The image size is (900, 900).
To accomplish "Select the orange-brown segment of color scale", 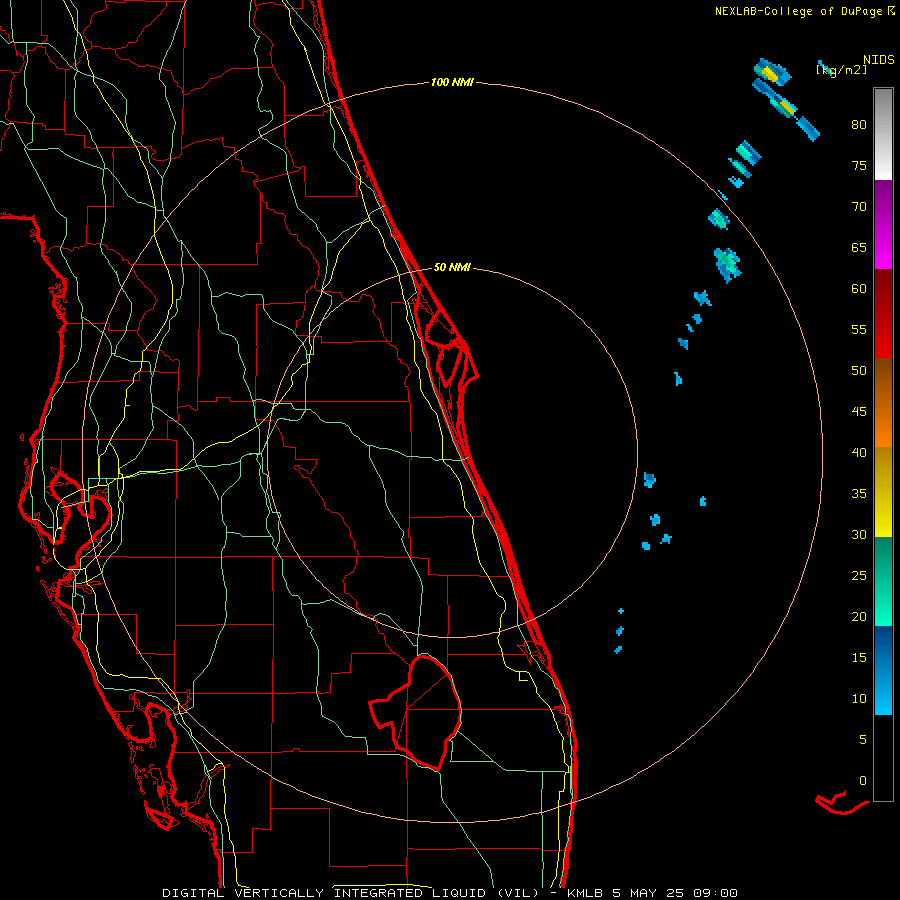I will click(883, 402).
